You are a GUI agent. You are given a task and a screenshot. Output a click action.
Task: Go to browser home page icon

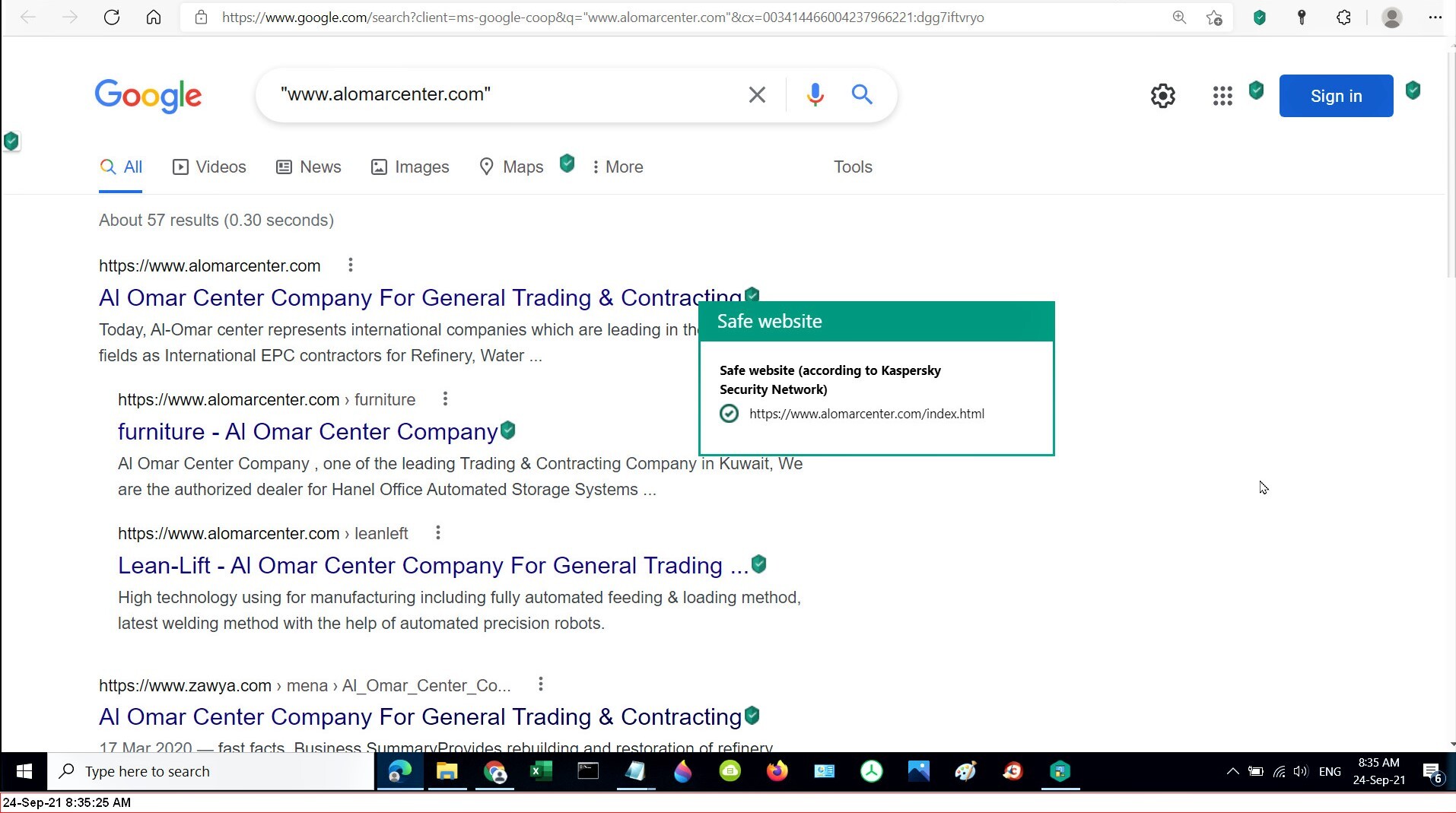coord(154,17)
